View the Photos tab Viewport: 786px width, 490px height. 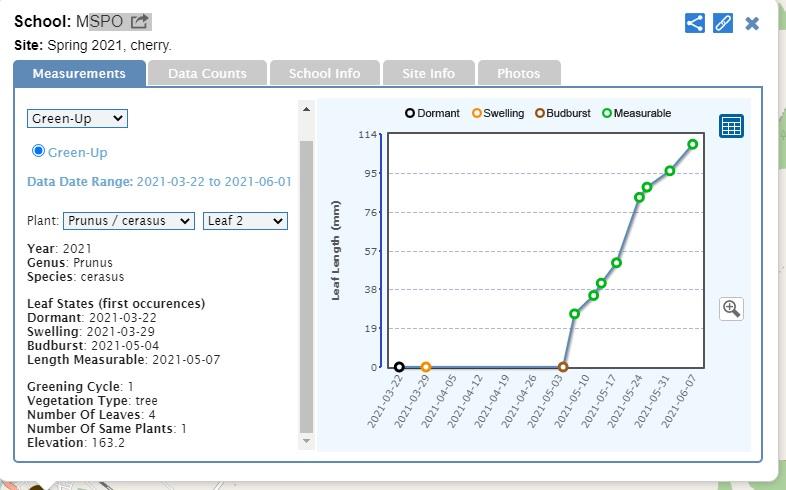[x=518, y=73]
